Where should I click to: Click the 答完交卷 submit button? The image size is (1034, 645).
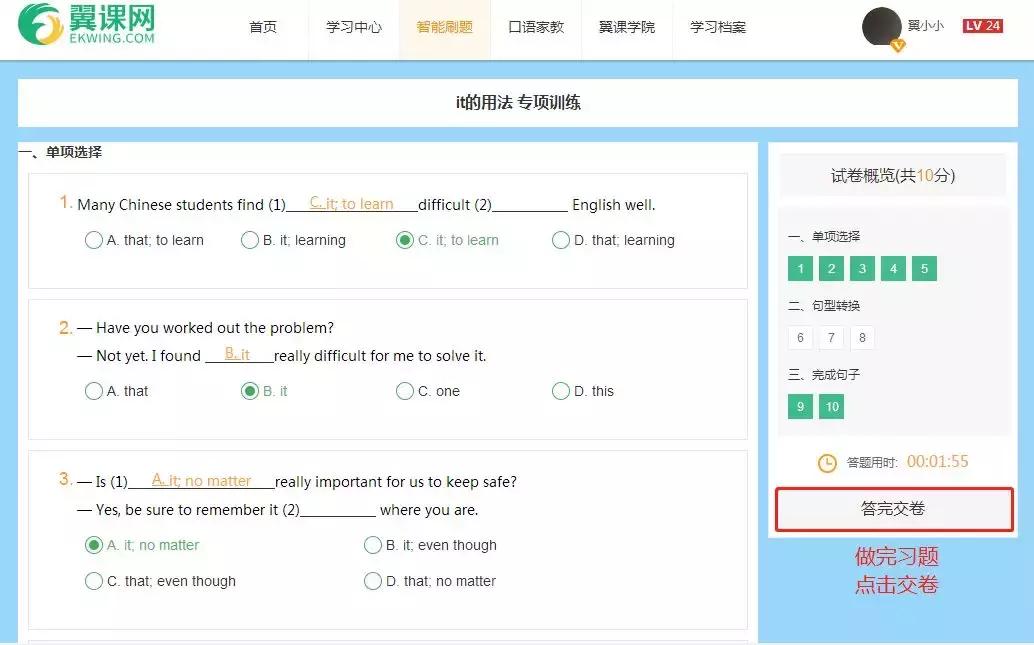[x=893, y=509]
